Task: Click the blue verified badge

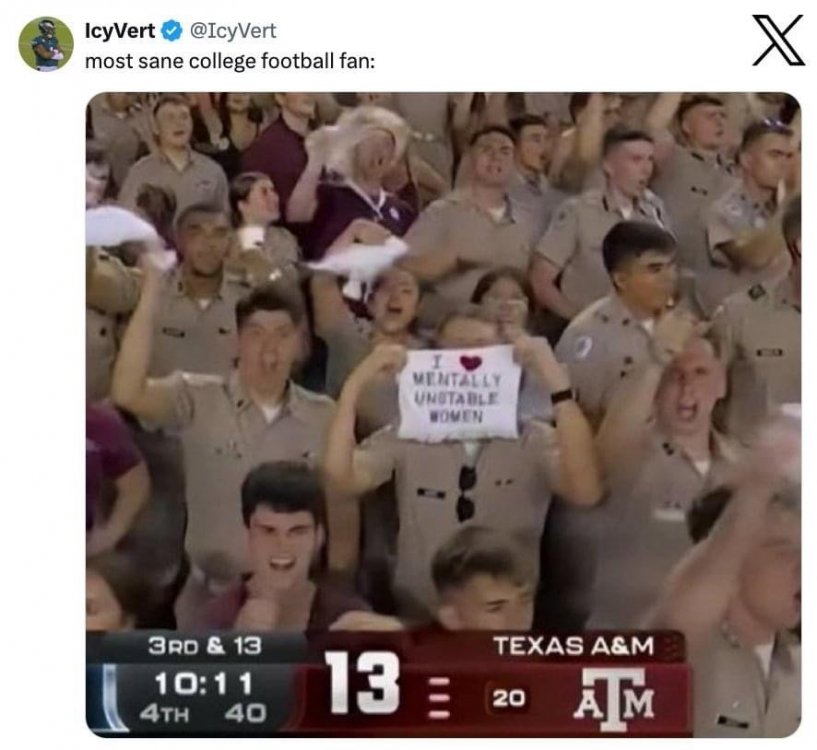Action: click(x=173, y=32)
